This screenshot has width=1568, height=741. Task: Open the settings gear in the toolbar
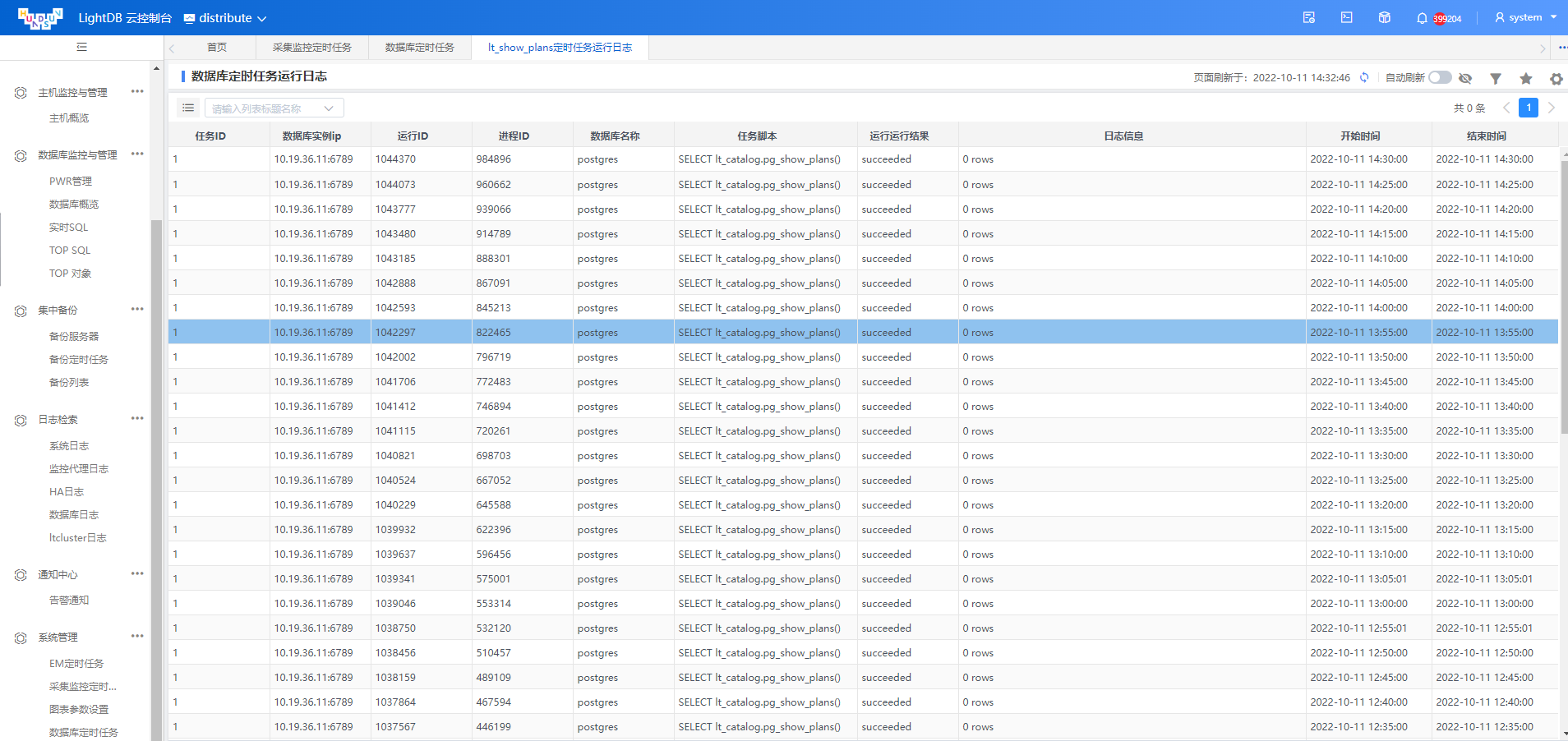click(x=1556, y=79)
